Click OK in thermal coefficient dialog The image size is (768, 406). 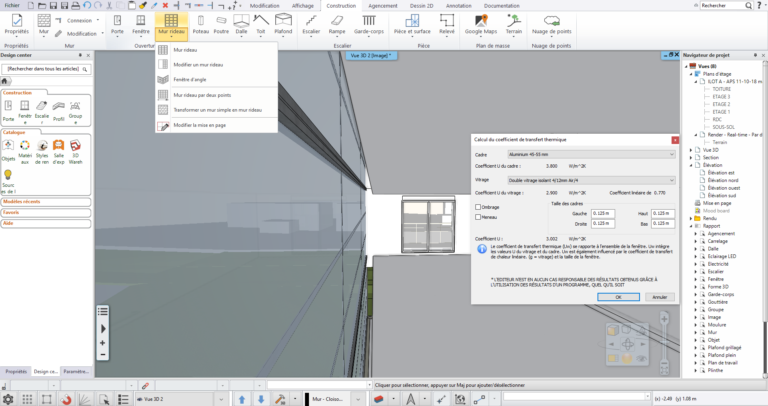[618, 297]
